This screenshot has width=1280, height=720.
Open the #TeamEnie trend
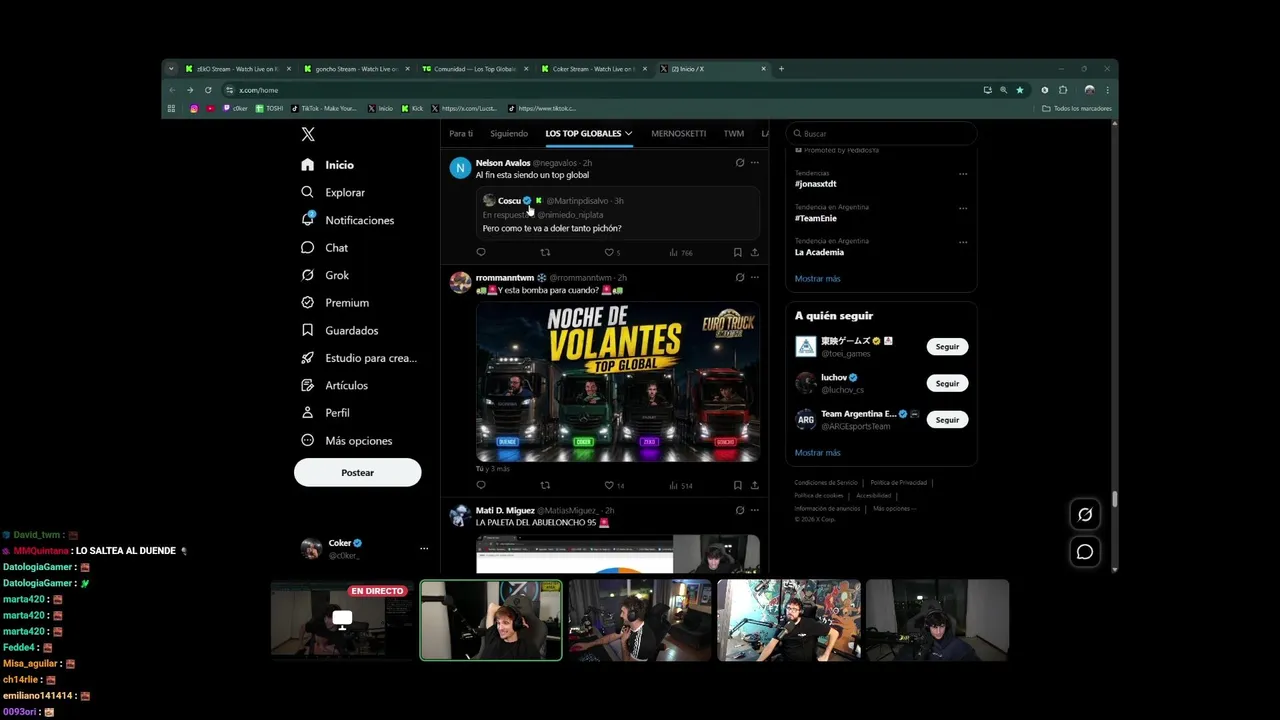[815, 218]
